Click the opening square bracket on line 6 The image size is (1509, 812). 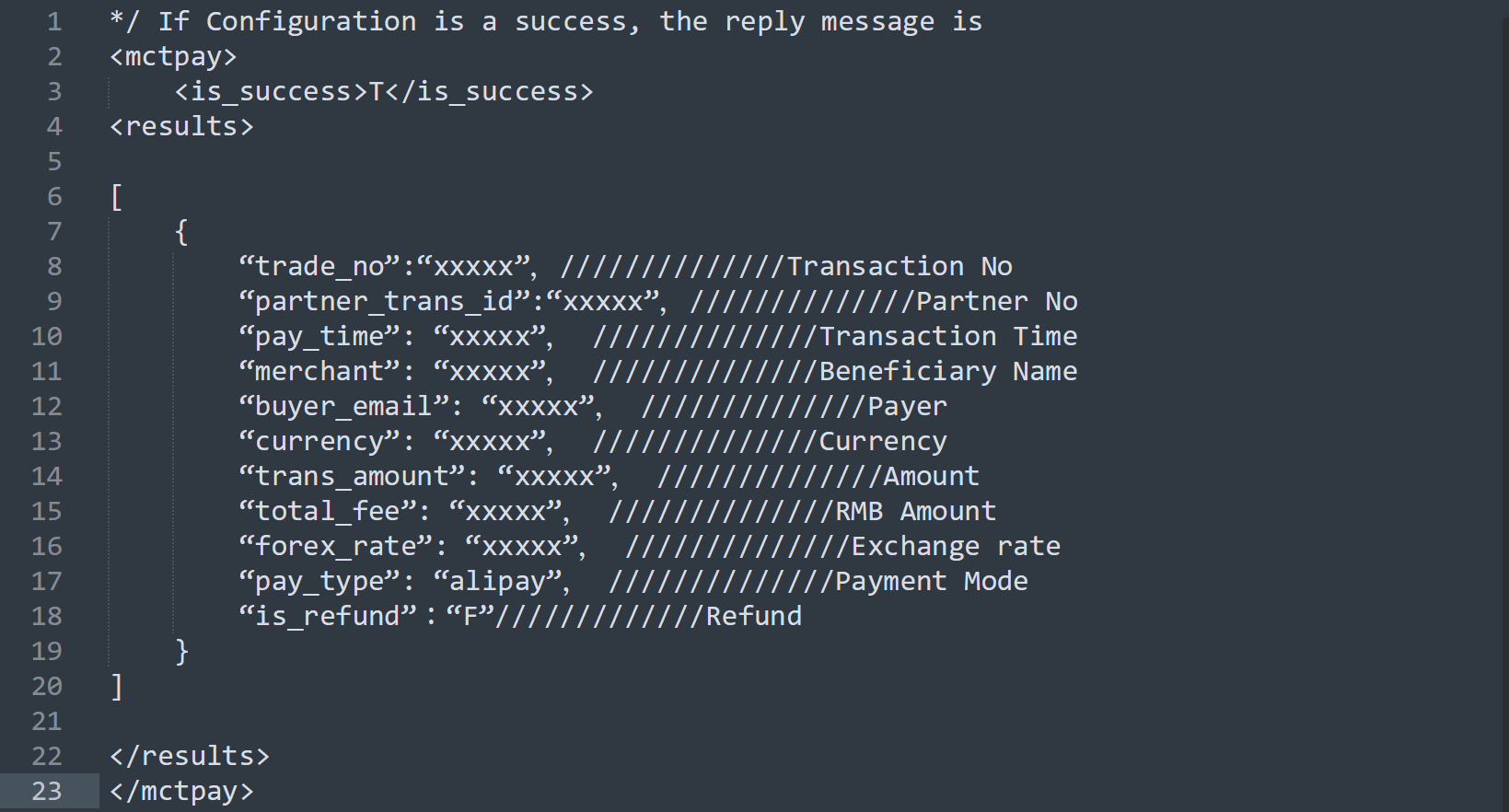tap(116, 197)
